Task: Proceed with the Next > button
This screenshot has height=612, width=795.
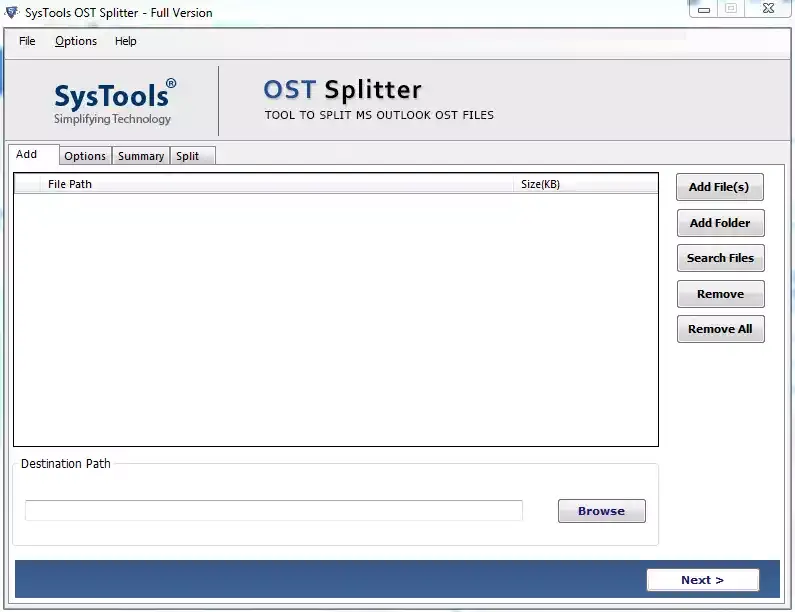Action: point(703,580)
